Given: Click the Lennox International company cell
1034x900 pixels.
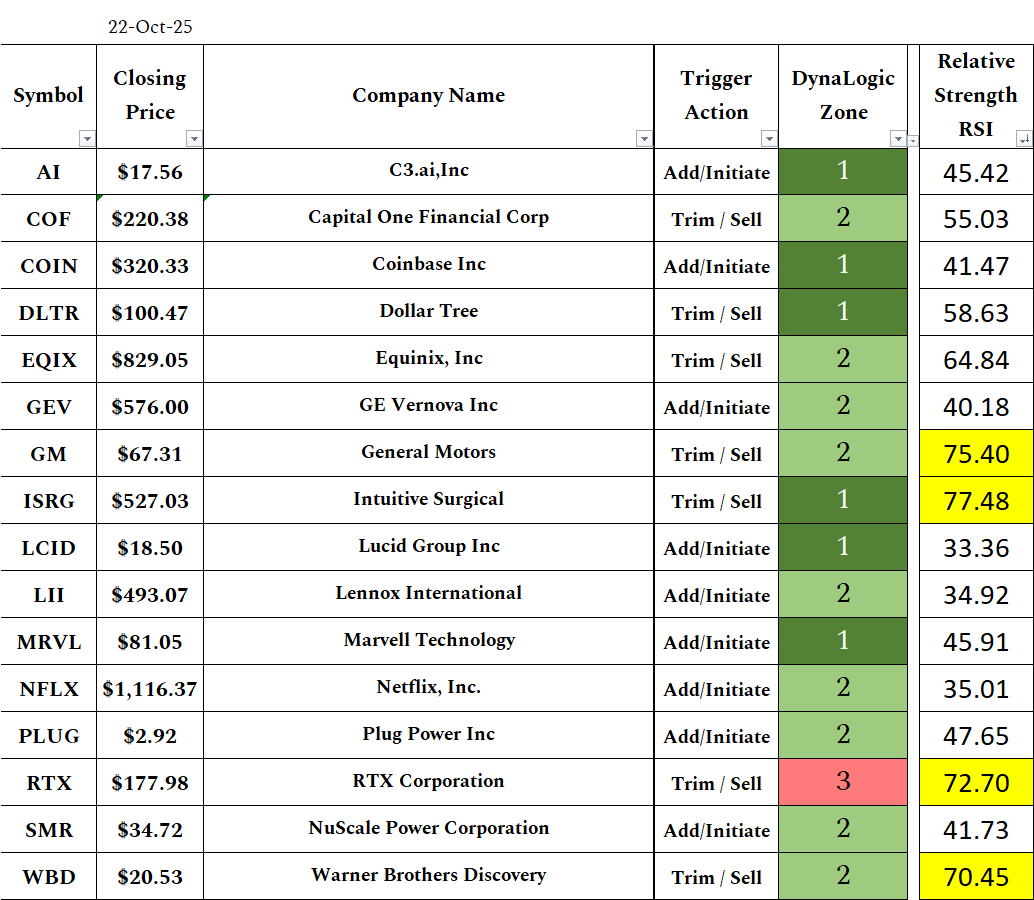Looking at the screenshot, I should tap(429, 593).
